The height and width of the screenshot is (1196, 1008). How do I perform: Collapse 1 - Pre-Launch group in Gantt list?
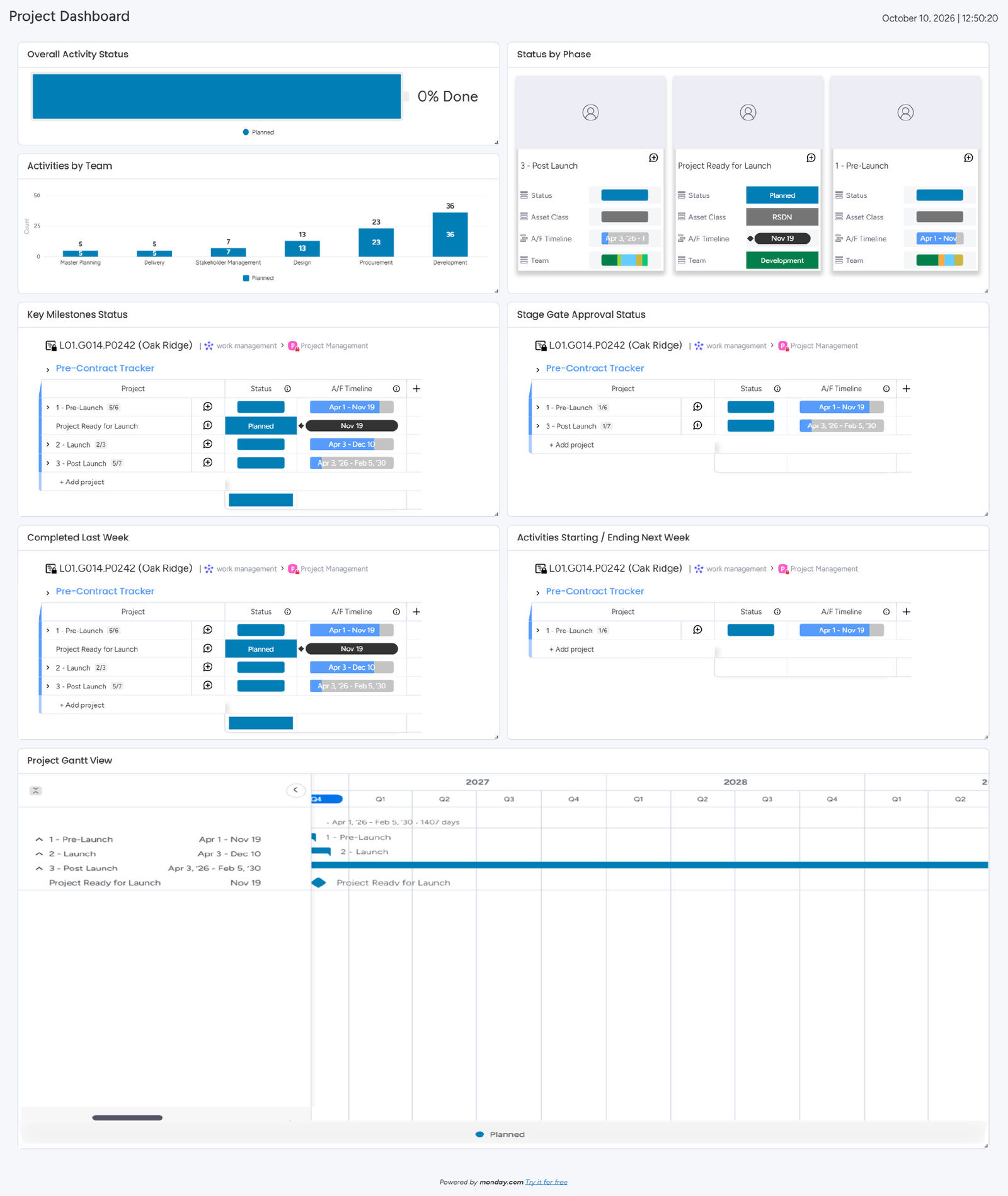(x=39, y=839)
